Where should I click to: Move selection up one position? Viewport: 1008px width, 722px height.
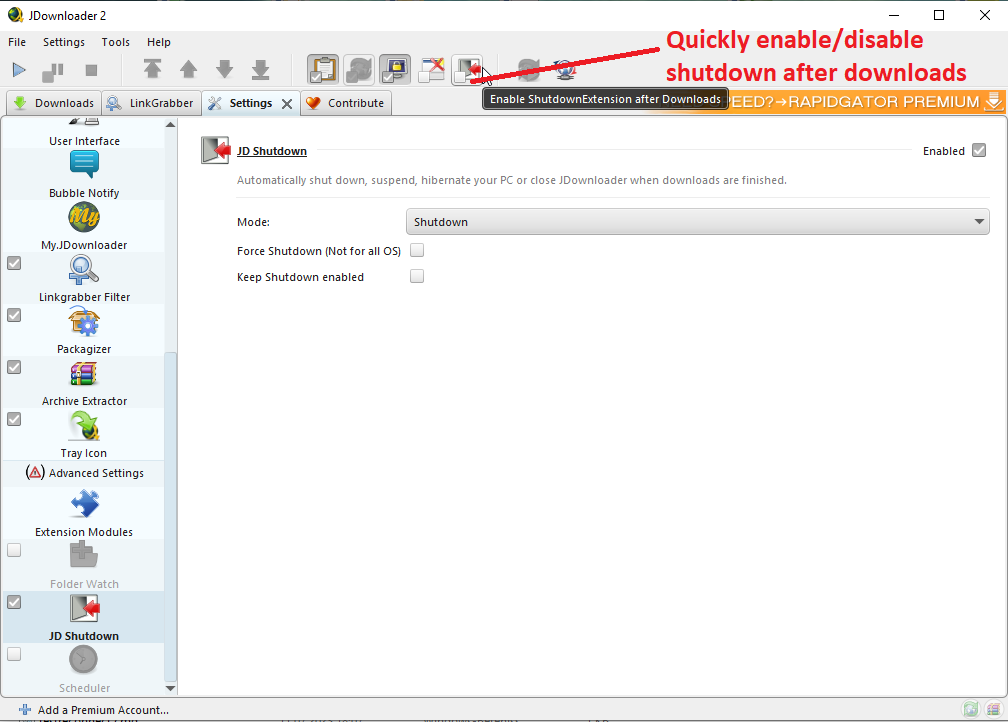[x=188, y=69]
